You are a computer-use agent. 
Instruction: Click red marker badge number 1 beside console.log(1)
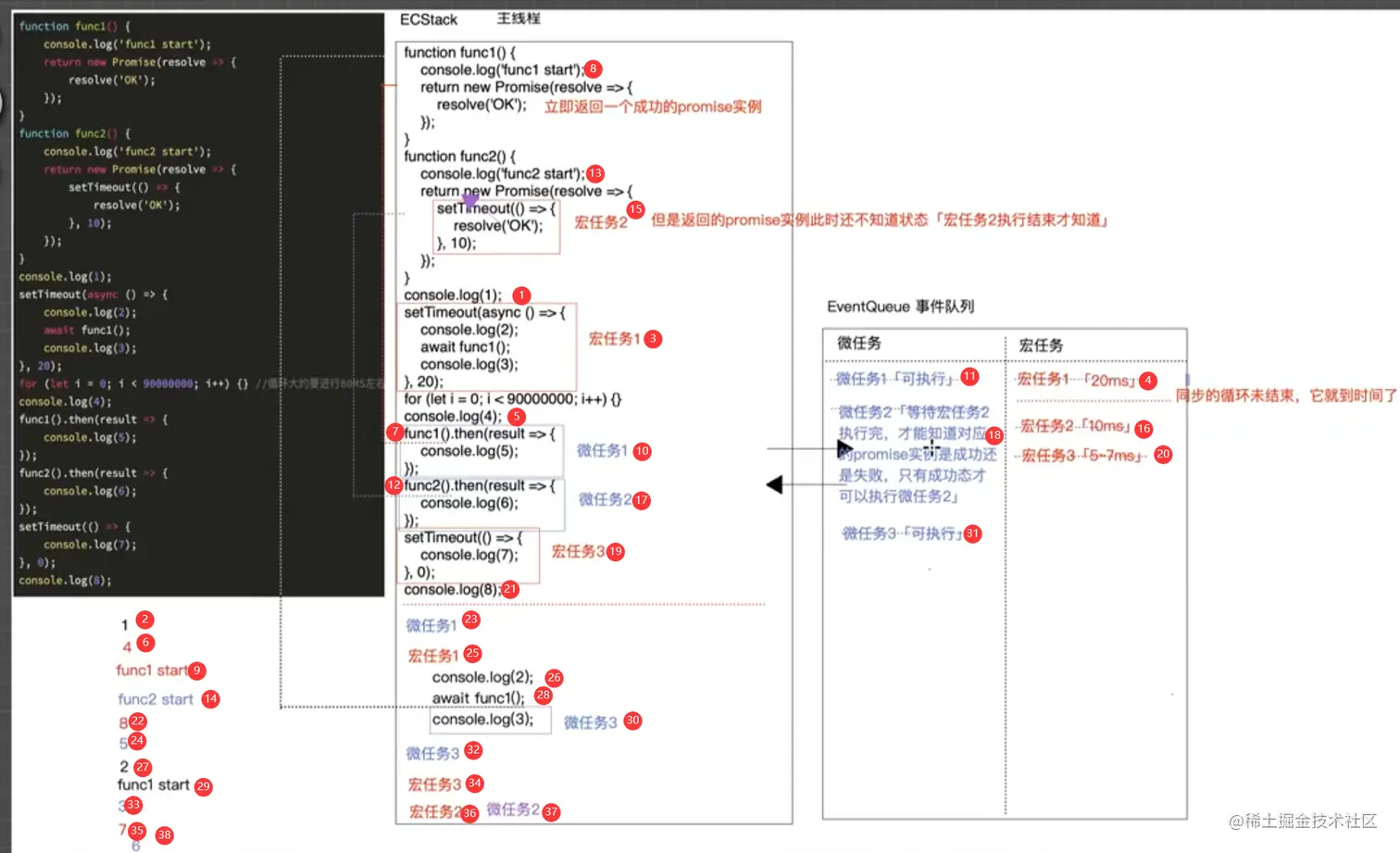pyautogui.click(x=521, y=295)
